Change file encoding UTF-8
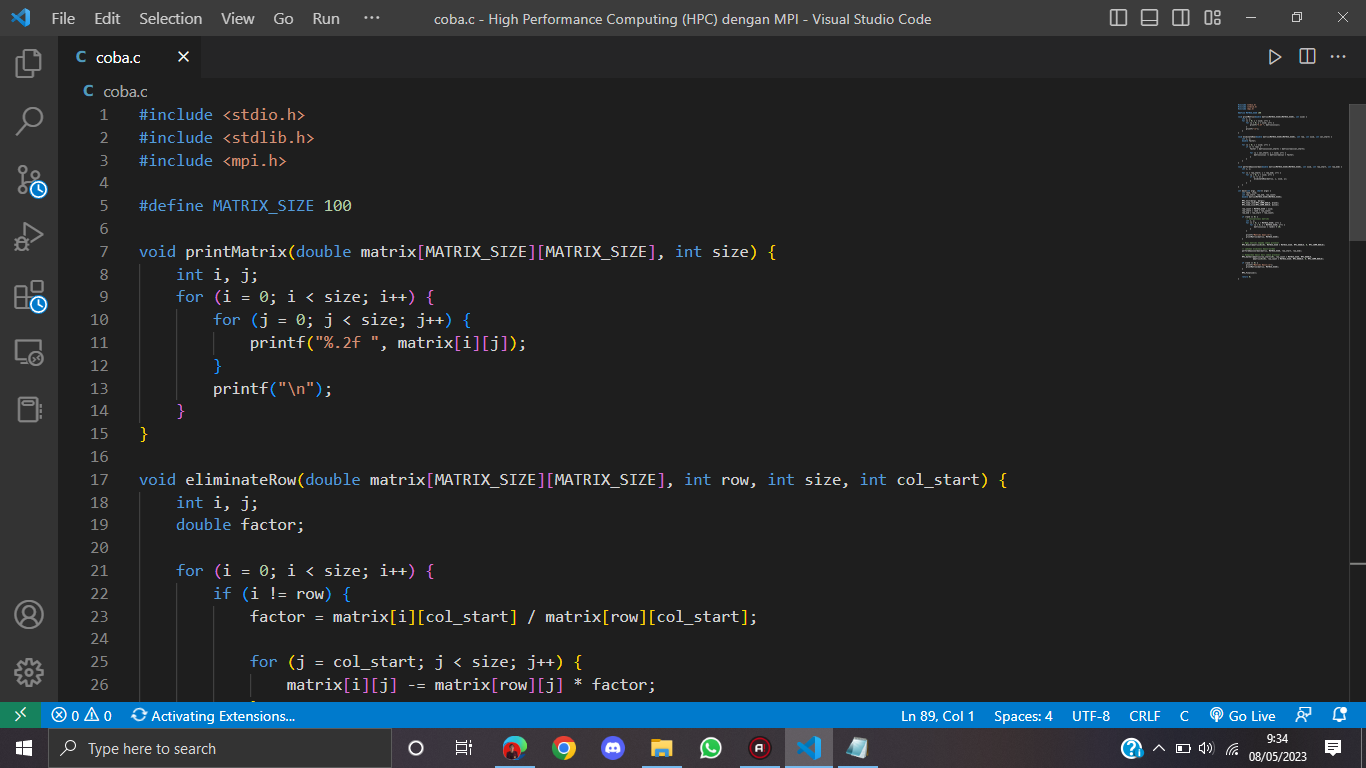This screenshot has height=768, width=1366. (x=1091, y=716)
